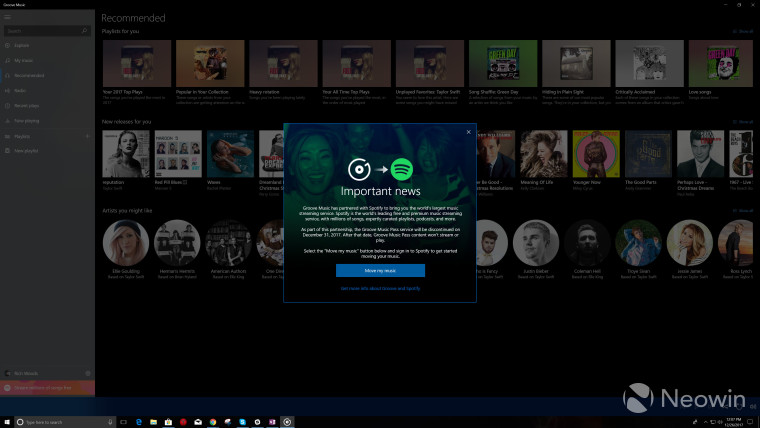The image size is (760, 428).
Task: Open Radio in the sidebar
Action: pyautogui.click(x=48, y=91)
